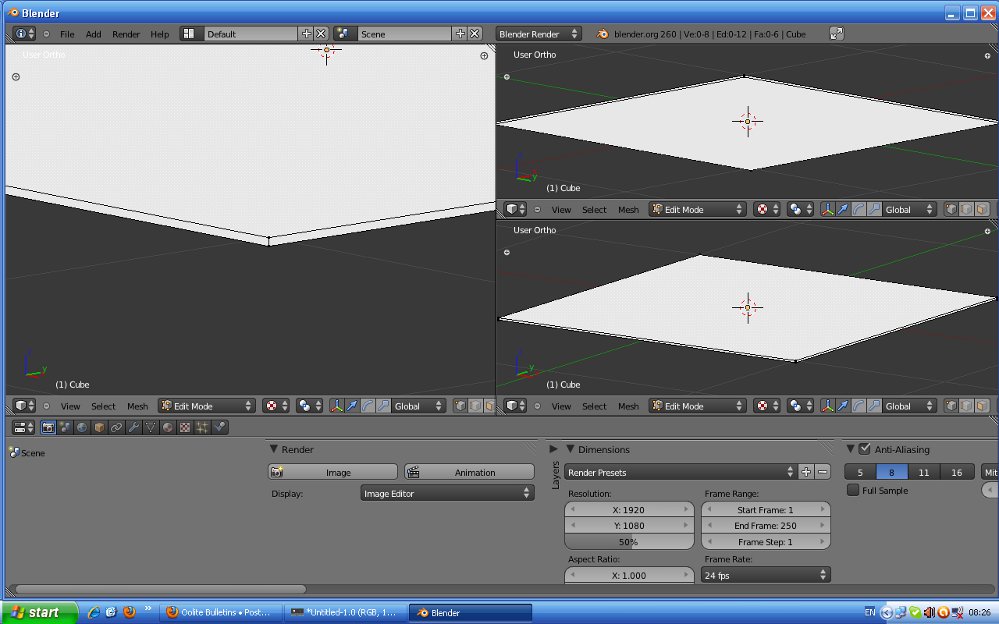Open the Modifiers wrench icon
The width and height of the screenshot is (999, 624).
[x=134, y=427]
